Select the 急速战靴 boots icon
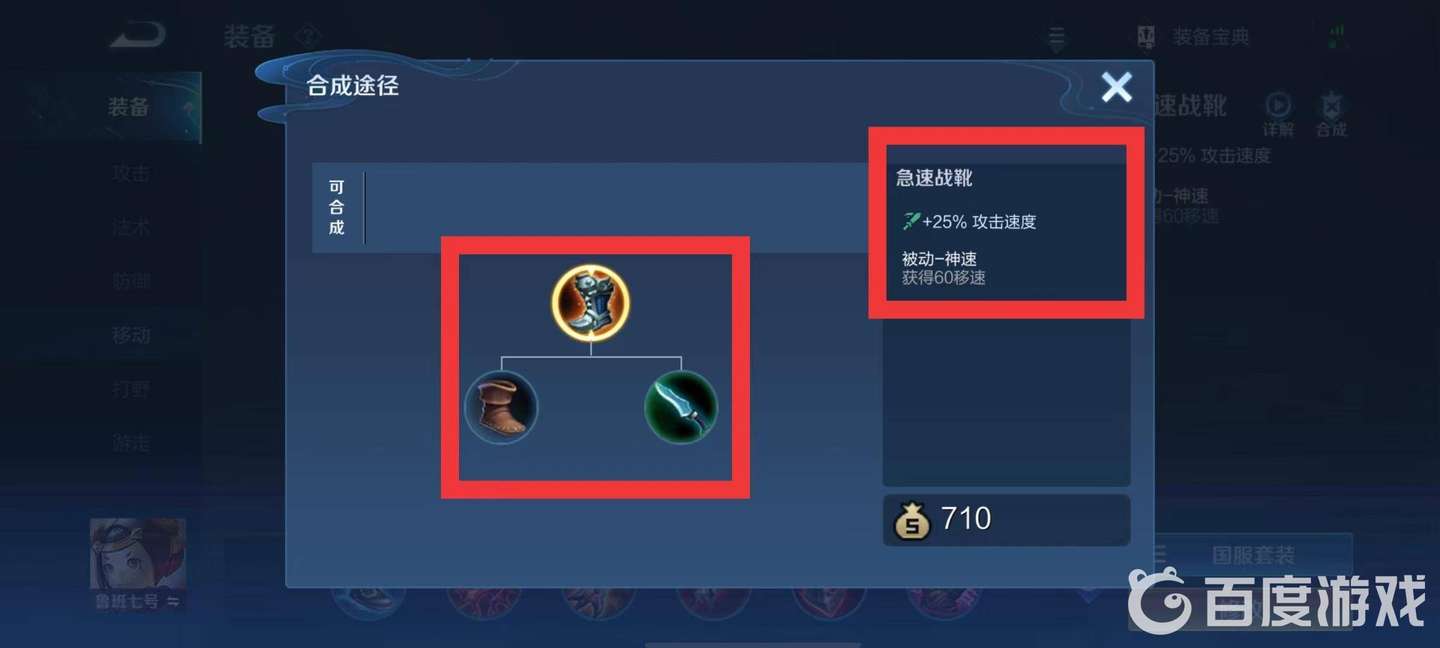 [590, 304]
